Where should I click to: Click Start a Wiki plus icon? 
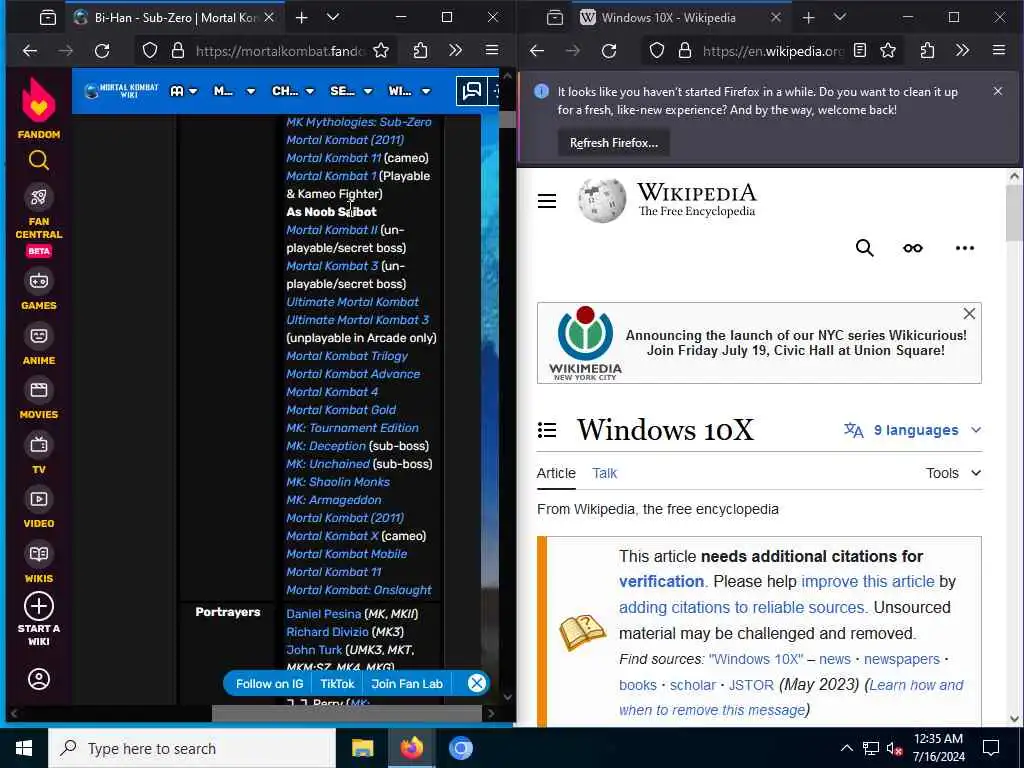pos(39,606)
